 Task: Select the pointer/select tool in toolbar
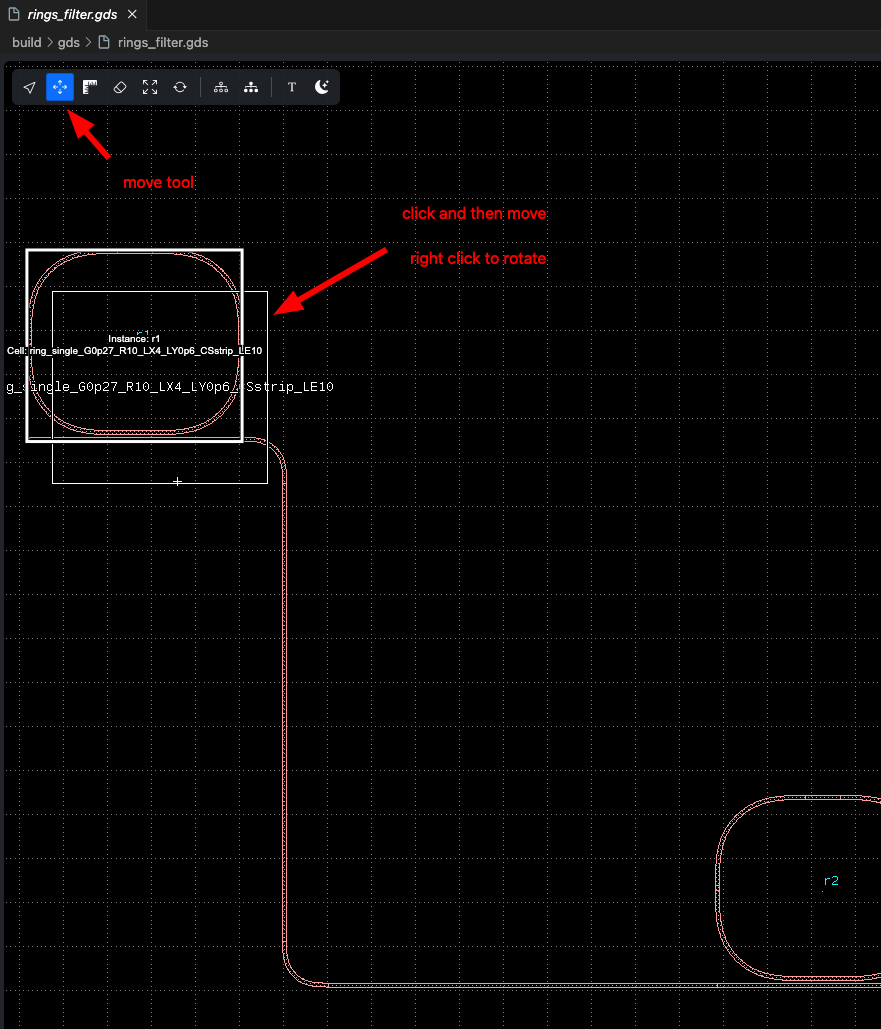30,87
